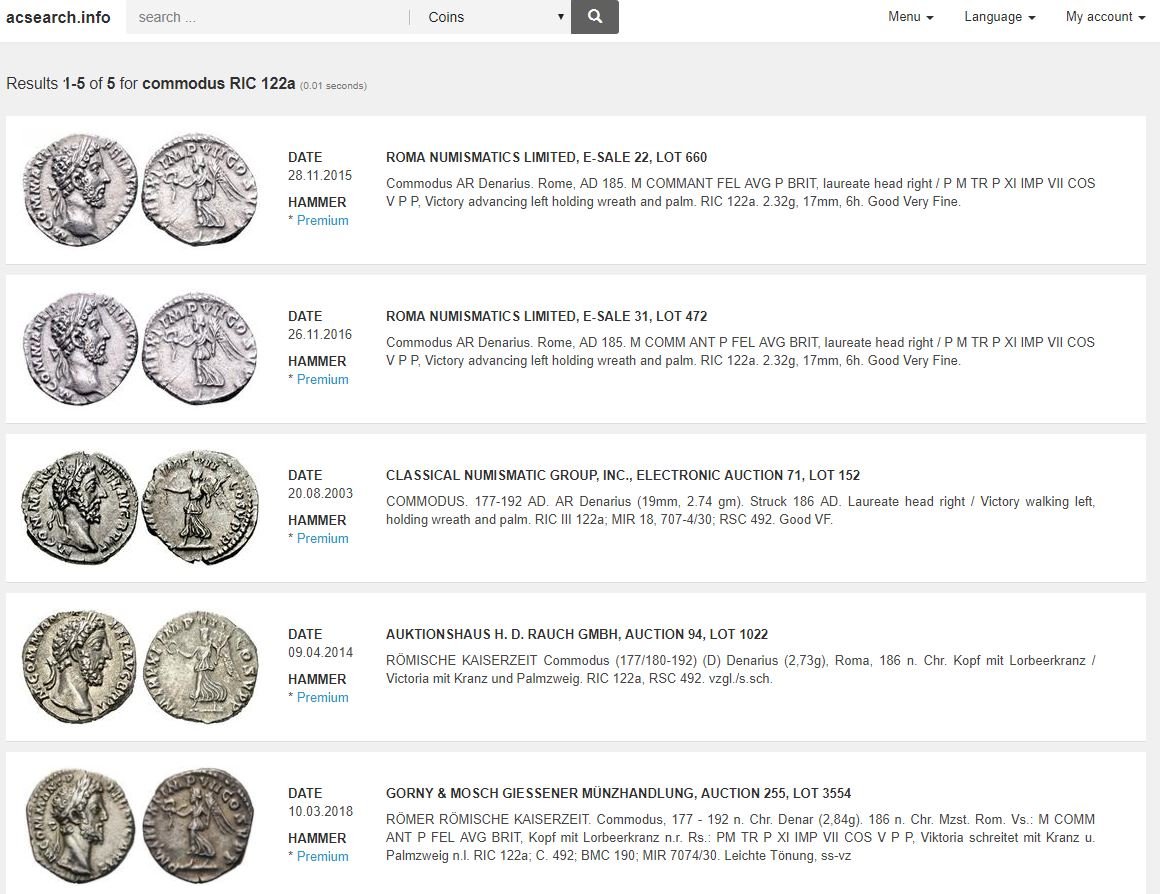
Task: Click Premium link for Lot 1022
Action: point(322,698)
